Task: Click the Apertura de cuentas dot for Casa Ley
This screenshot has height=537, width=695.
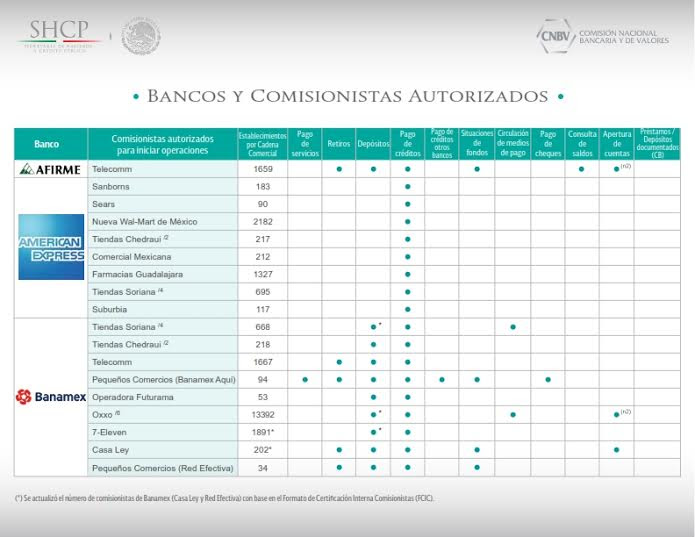Action: (x=617, y=450)
